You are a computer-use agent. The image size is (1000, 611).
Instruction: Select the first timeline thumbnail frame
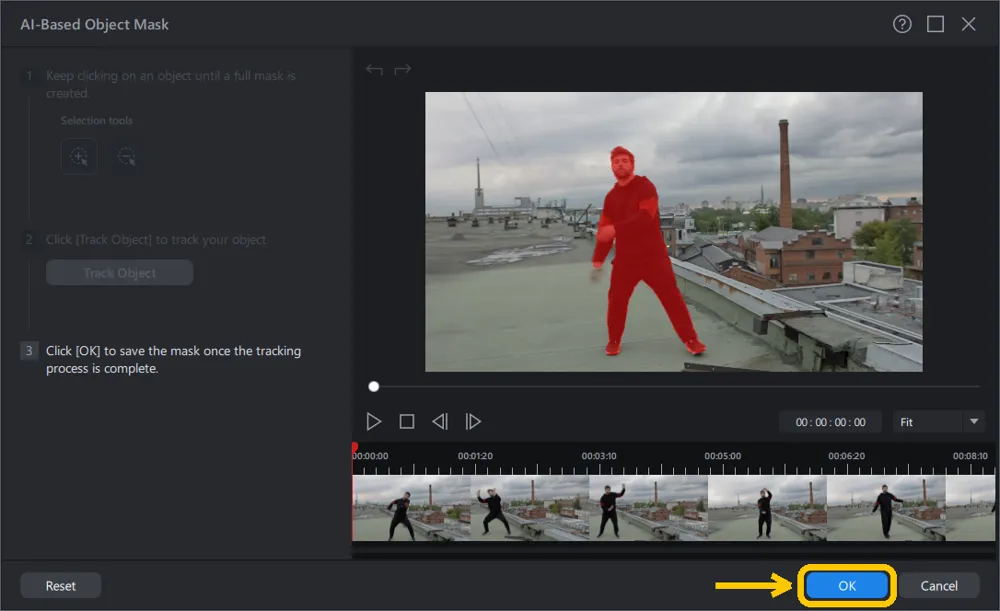(x=411, y=508)
